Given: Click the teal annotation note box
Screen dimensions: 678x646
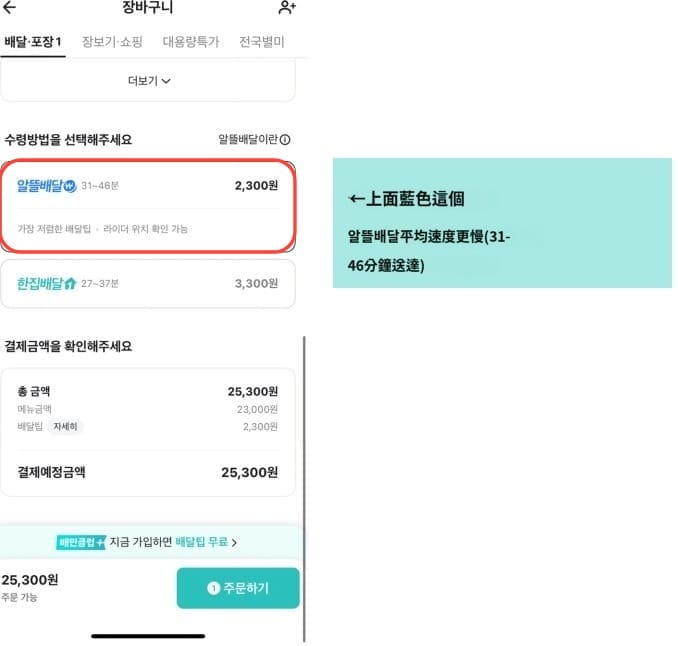Looking at the screenshot, I should (x=502, y=223).
